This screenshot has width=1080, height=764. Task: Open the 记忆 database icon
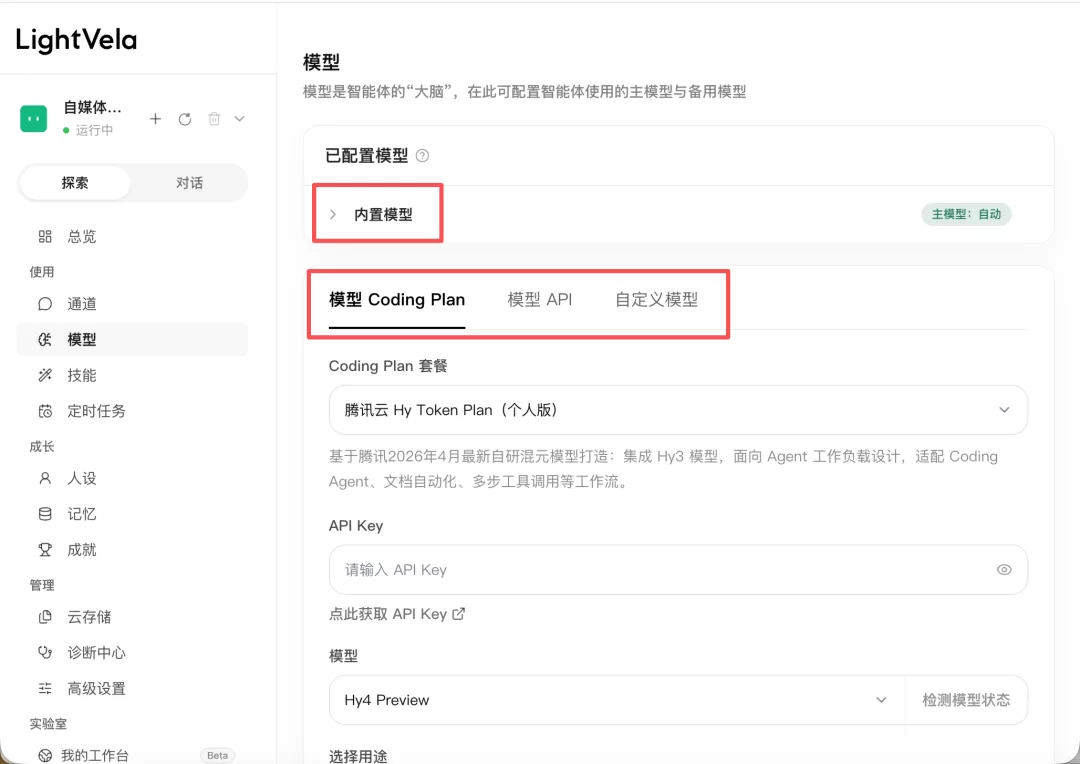pyautogui.click(x=45, y=514)
